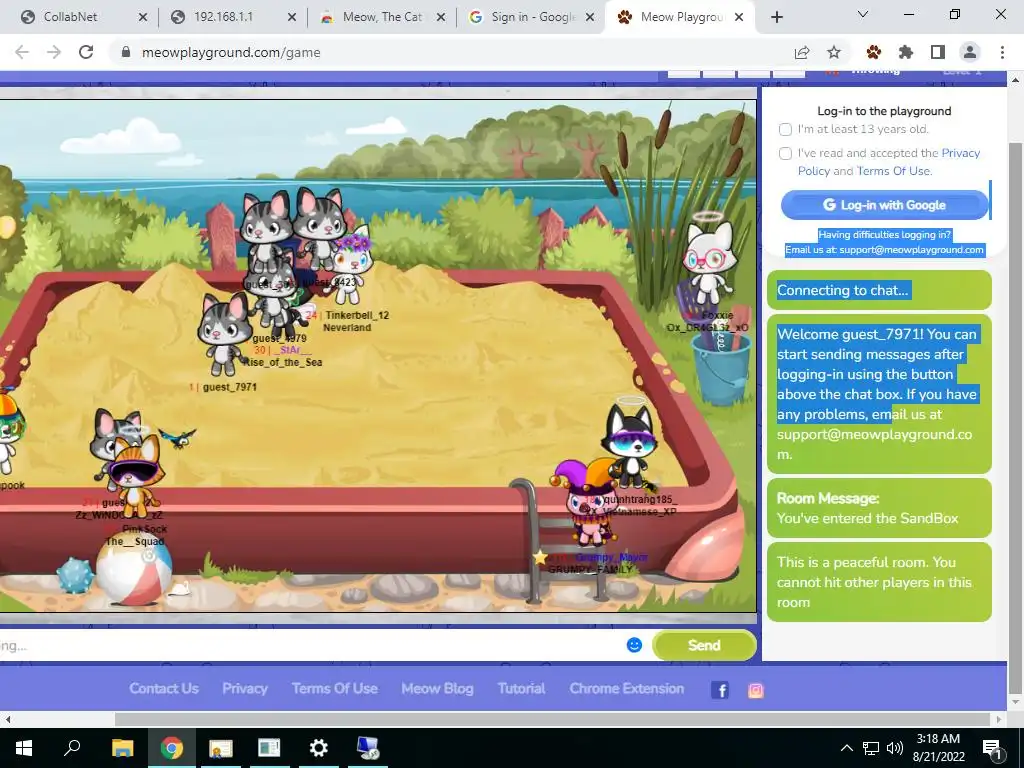Expand the tab search chevron in title bar
1024x768 pixels.
863,14
